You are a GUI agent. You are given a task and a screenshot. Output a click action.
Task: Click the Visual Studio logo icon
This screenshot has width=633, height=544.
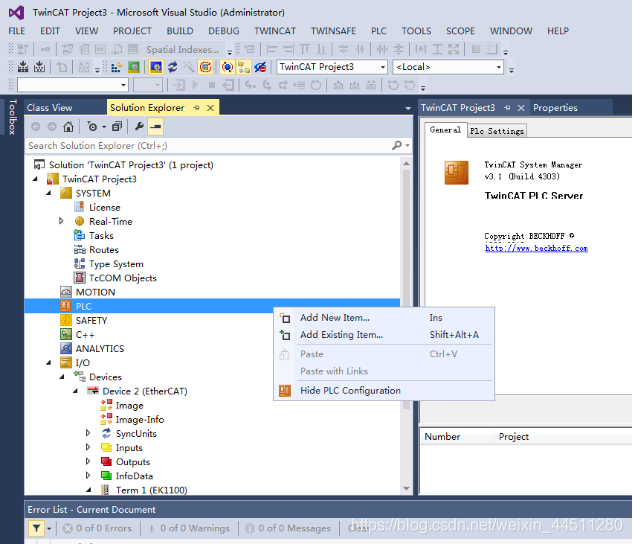coord(17,13)
